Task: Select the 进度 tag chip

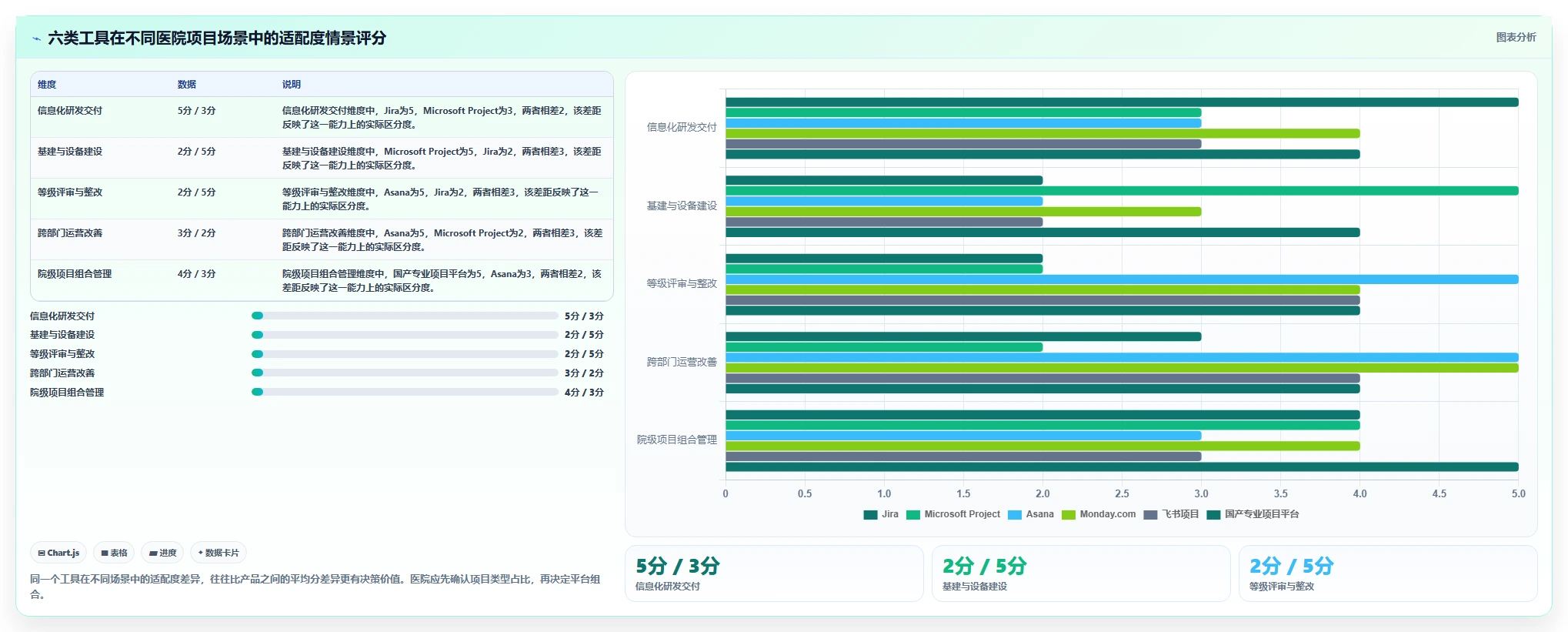Action: 162,553
